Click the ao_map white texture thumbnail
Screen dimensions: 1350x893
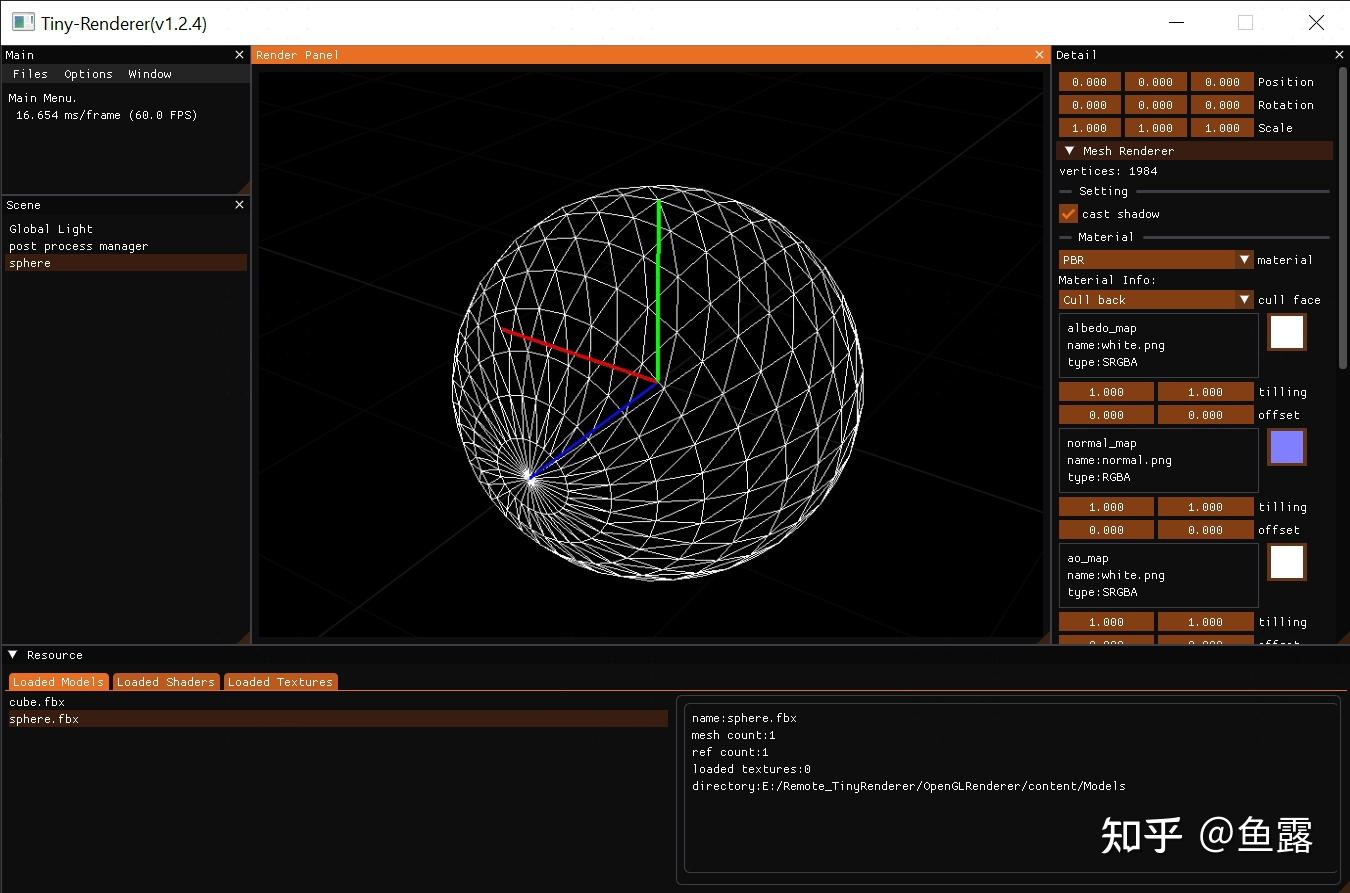(1286, 562)
